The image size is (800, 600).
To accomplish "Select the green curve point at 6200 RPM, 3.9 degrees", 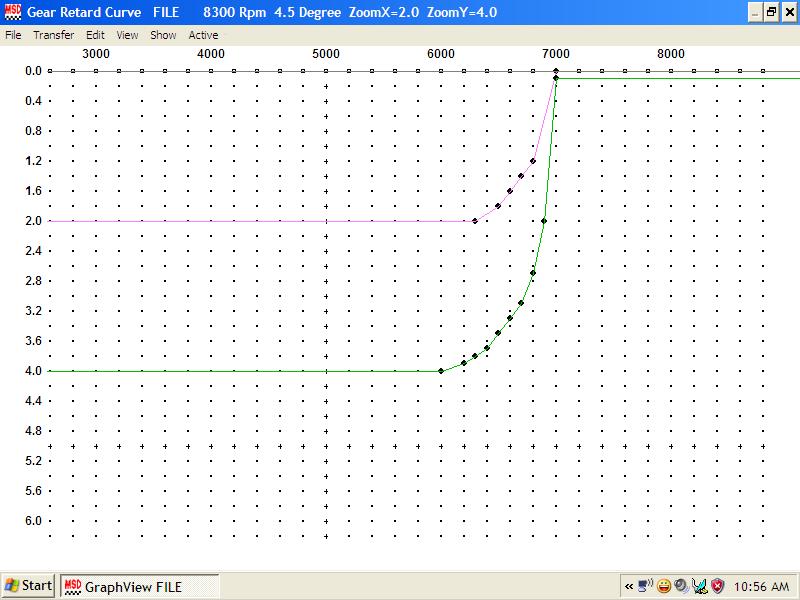I will [464, 363].
